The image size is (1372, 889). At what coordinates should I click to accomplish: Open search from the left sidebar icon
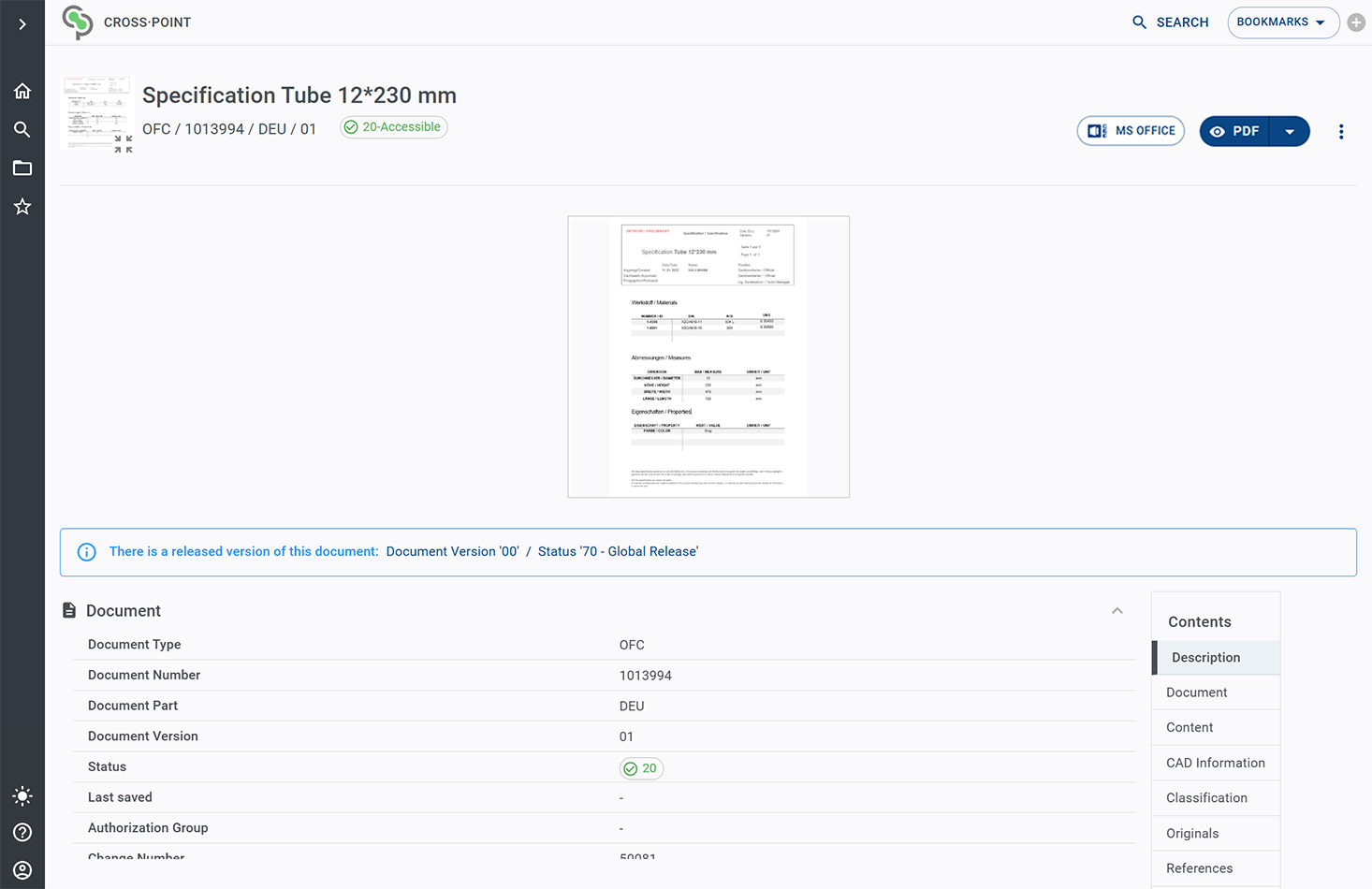click(x=22, y=129)
